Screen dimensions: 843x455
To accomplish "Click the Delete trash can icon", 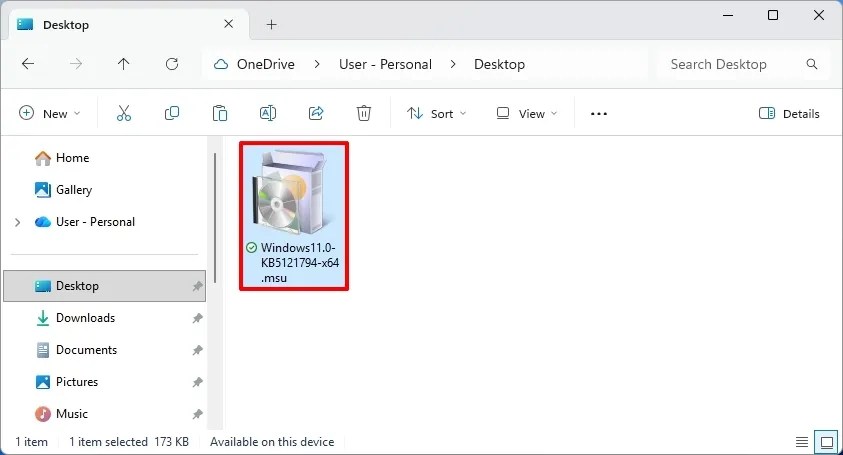I will pyautogui.click(x=364, y=113).
